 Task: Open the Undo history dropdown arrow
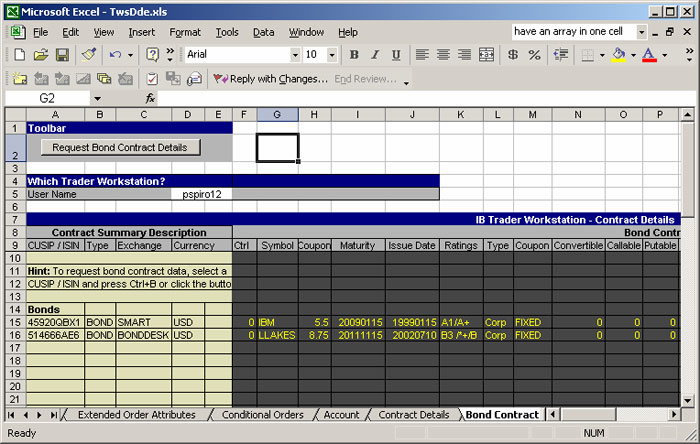(x=130, y=55)
